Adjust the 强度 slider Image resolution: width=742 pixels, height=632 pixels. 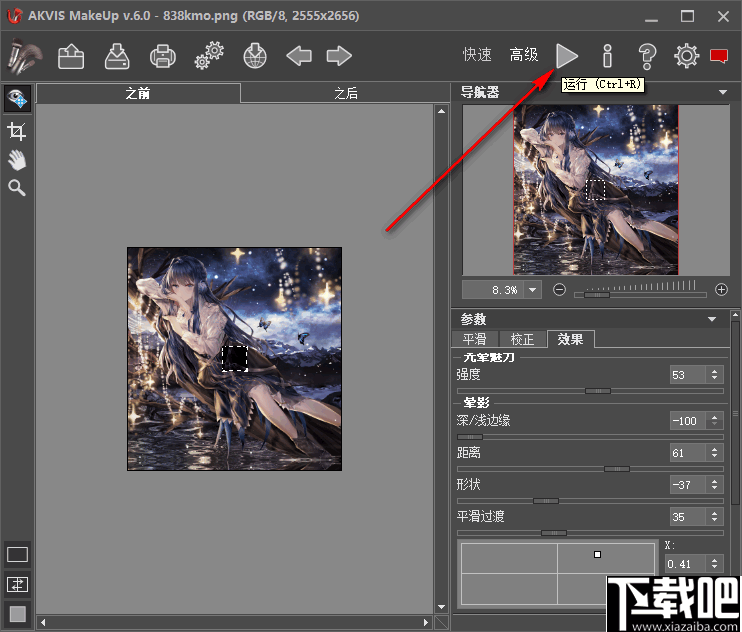598,391
